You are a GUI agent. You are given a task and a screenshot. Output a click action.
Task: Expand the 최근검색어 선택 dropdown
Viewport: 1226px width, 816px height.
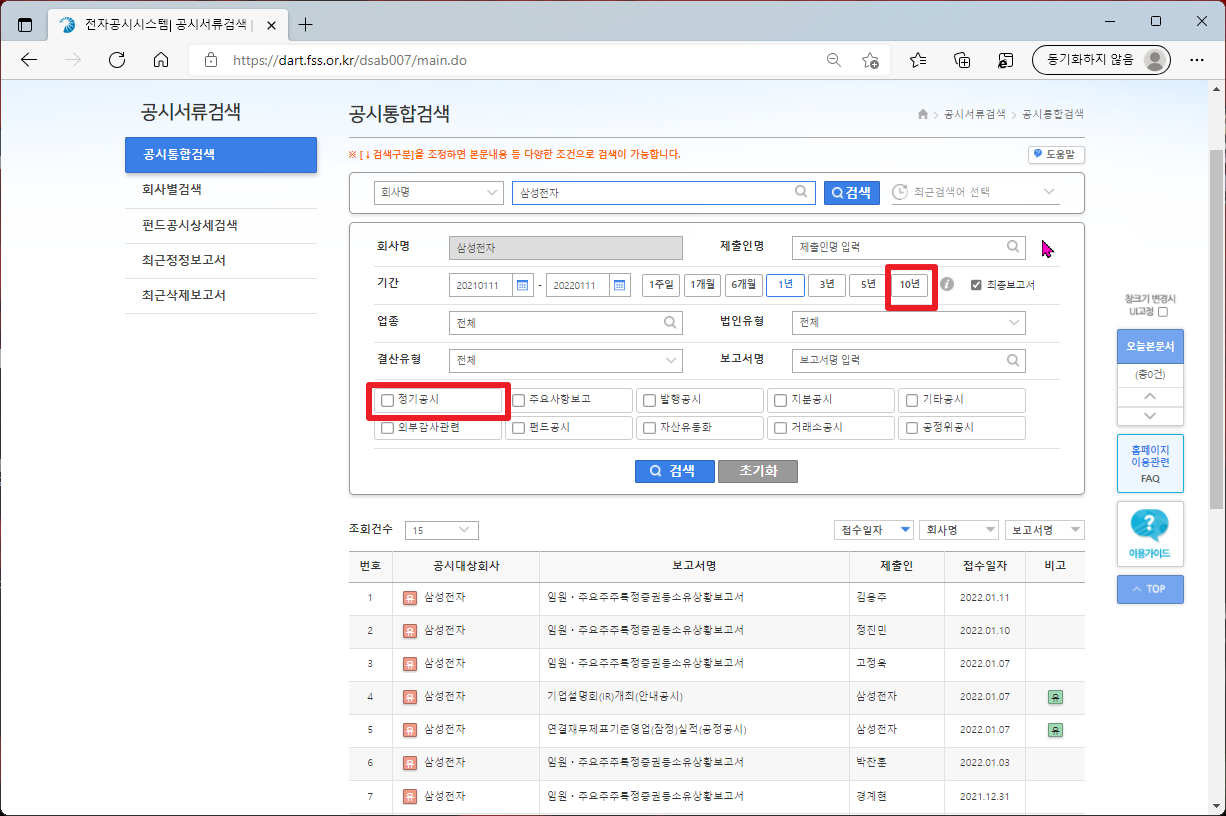[x=973, y=192]
